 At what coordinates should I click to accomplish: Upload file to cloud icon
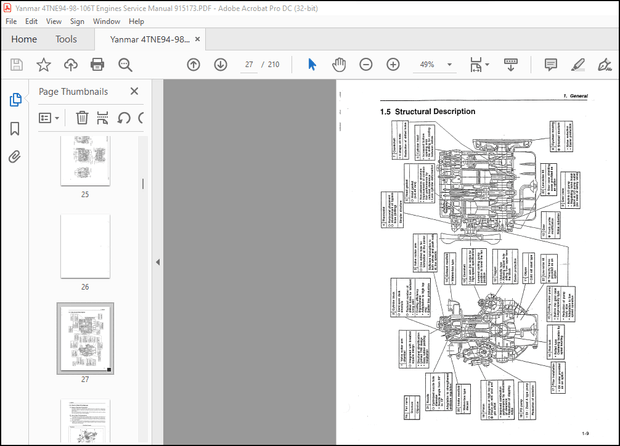coord(71,64)
